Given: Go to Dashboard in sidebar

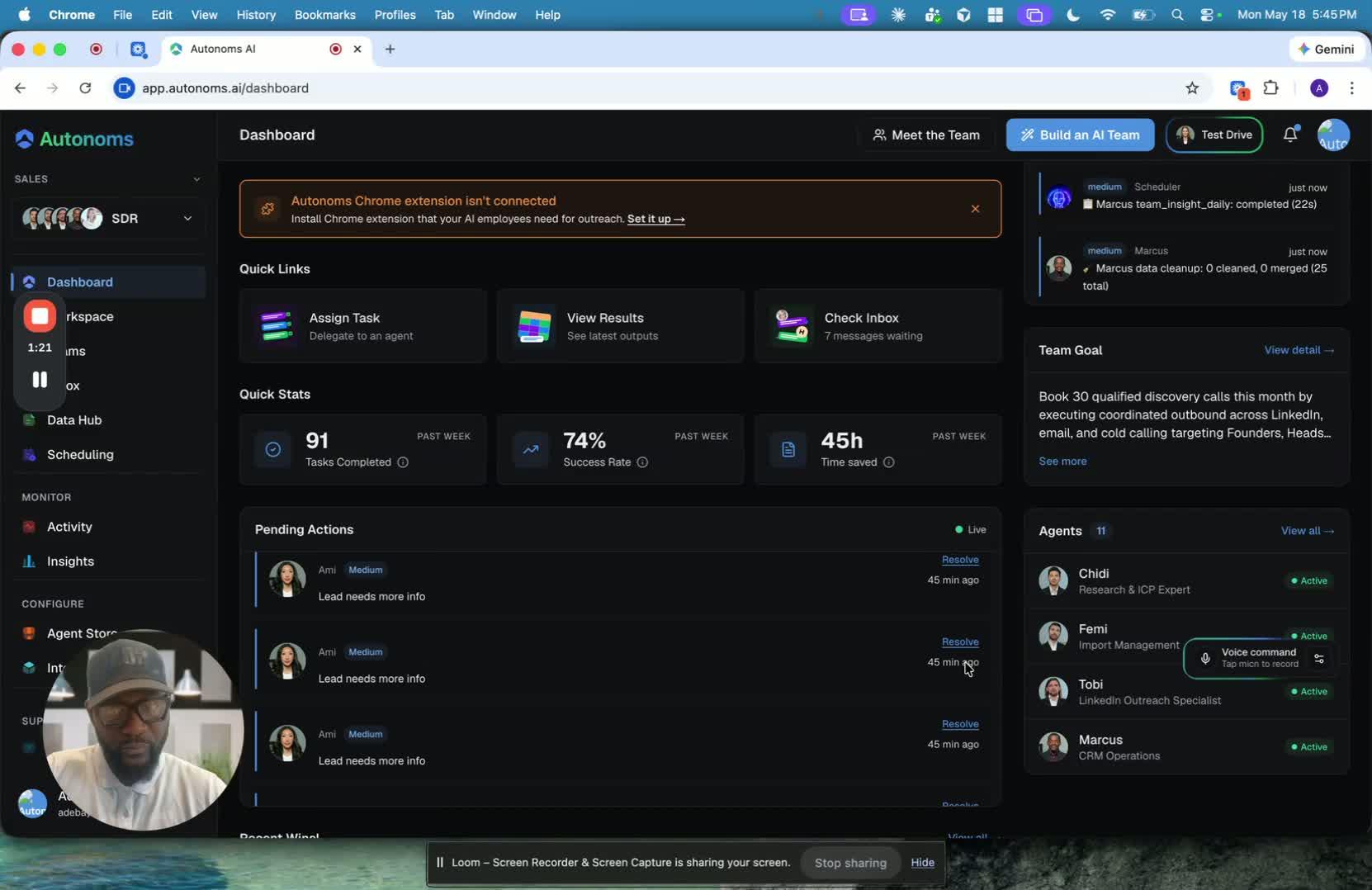Looking at the screenshot, I should pyautogui.click(x=108, y=282).
